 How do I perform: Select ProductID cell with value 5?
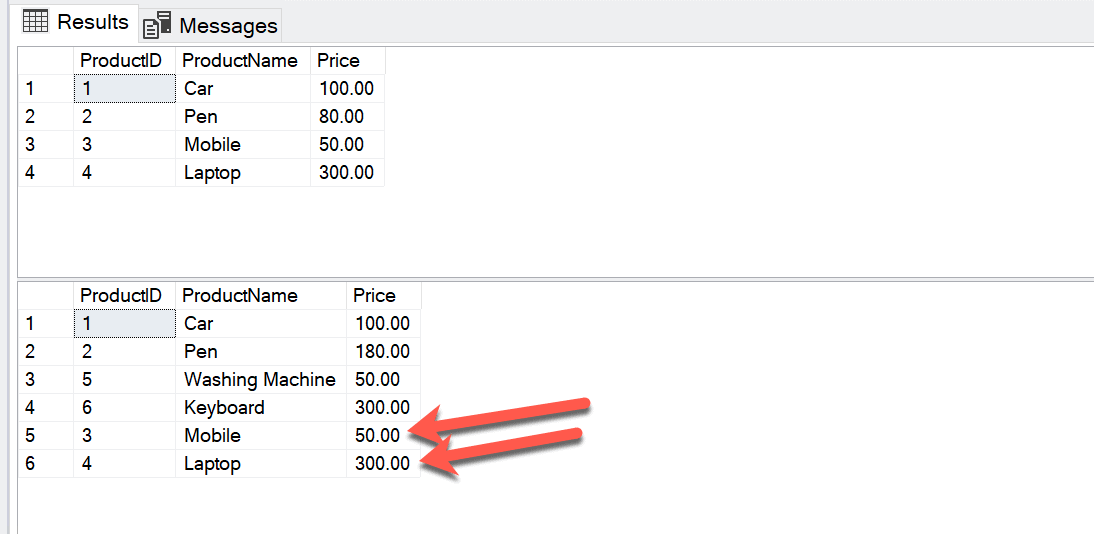click(122, 380)
